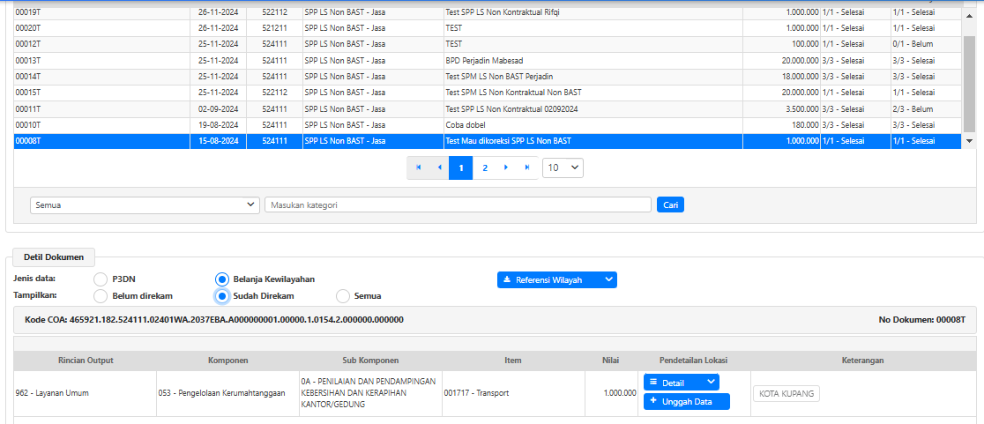
Task: Choose Belum direkam radio option
Action: [100, 296]
